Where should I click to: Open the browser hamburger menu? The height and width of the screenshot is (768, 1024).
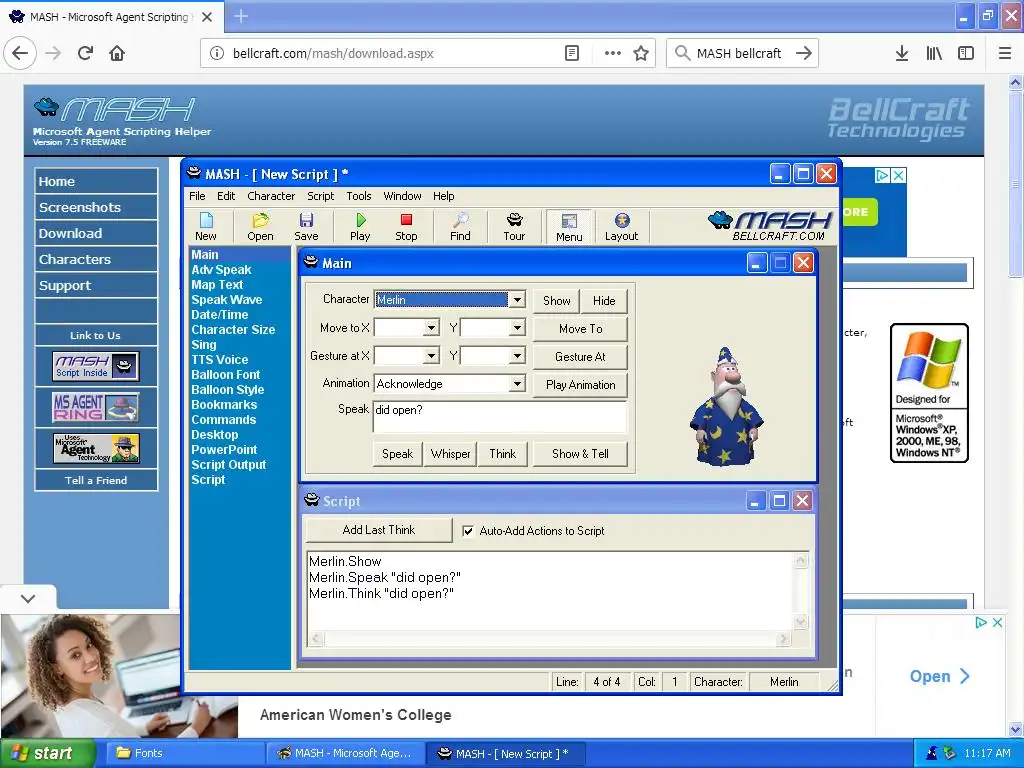point(1005,53)
